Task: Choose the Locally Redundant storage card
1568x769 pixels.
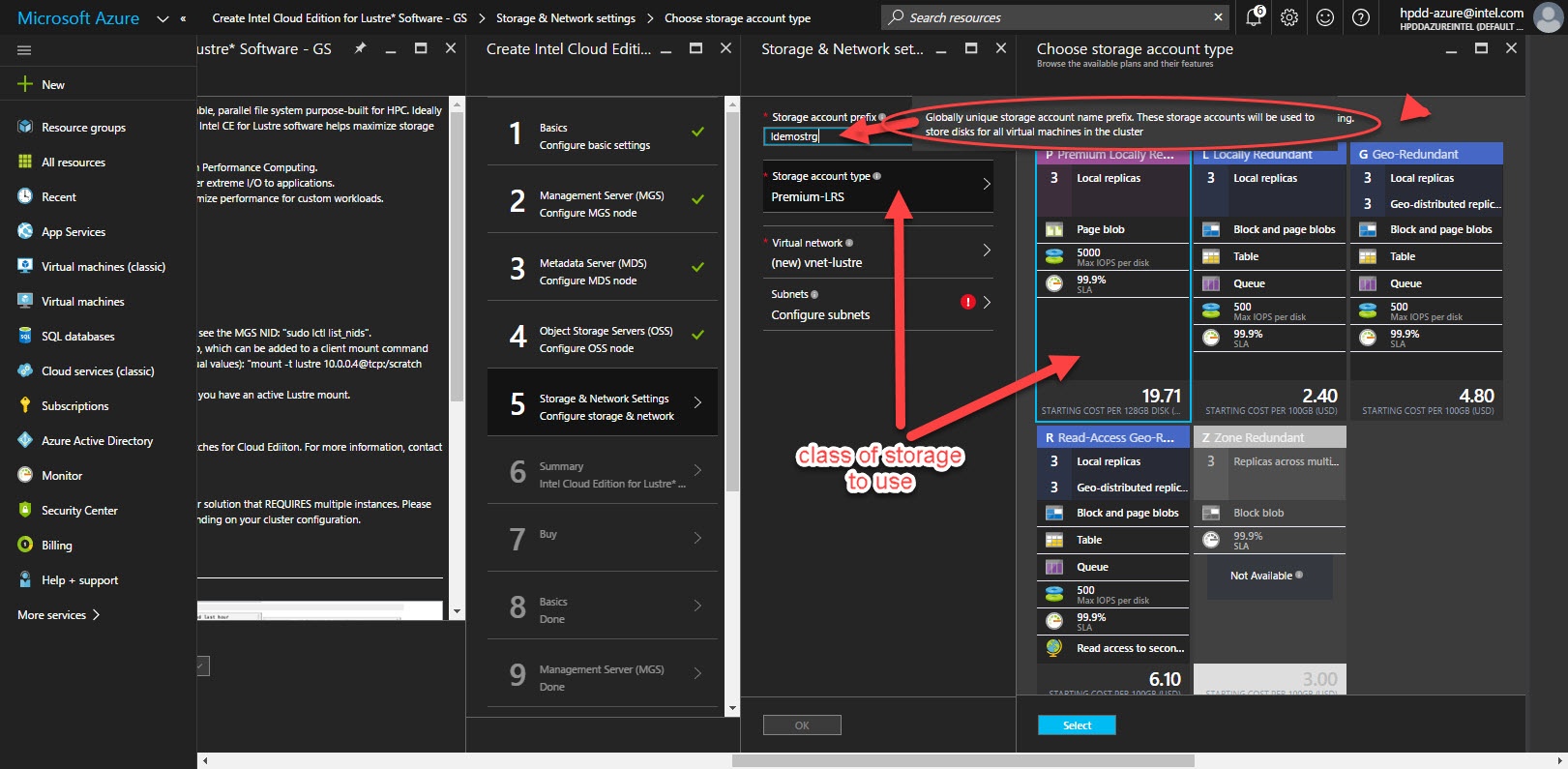Action: point(1270,281)
